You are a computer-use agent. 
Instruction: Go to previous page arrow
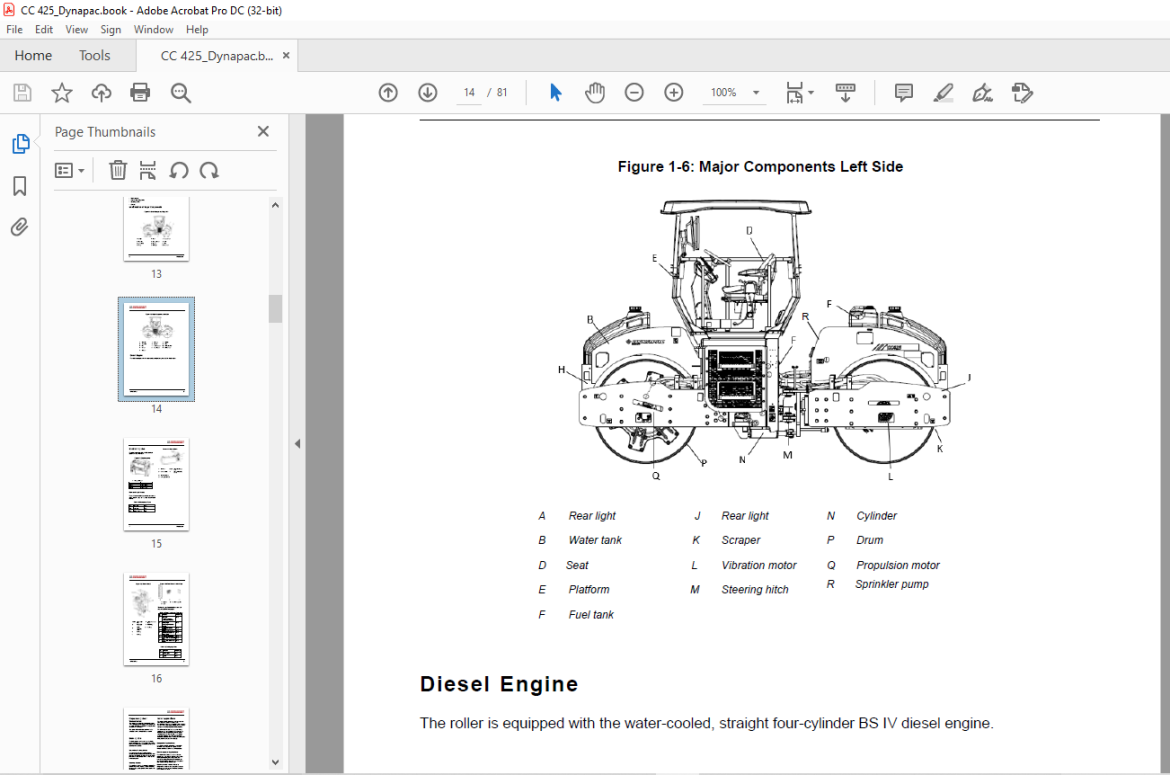click(x=388, y=92)
